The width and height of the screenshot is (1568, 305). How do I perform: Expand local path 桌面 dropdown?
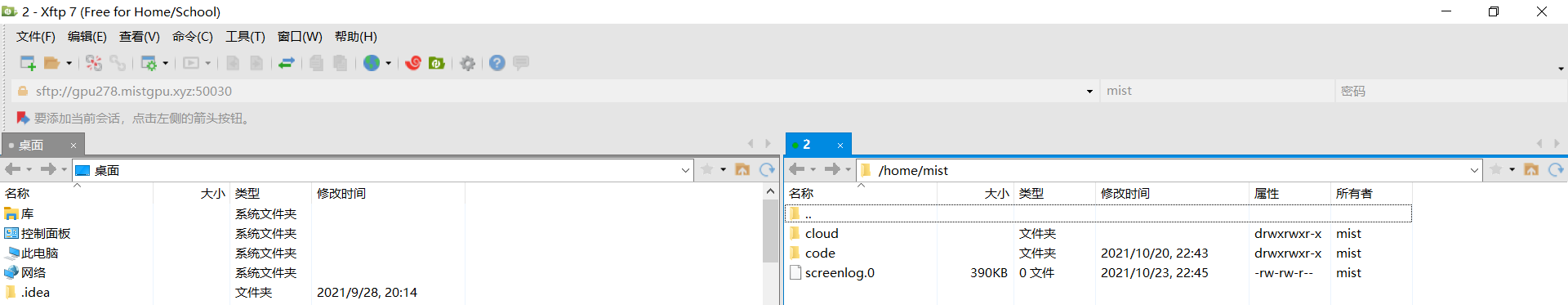tap(685, 170)
